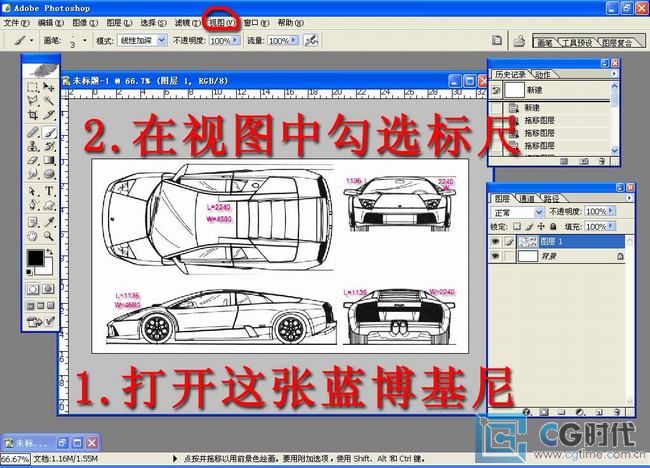
Task: Open the Layers panel flyout menu arrow
Action: point(629,198)
